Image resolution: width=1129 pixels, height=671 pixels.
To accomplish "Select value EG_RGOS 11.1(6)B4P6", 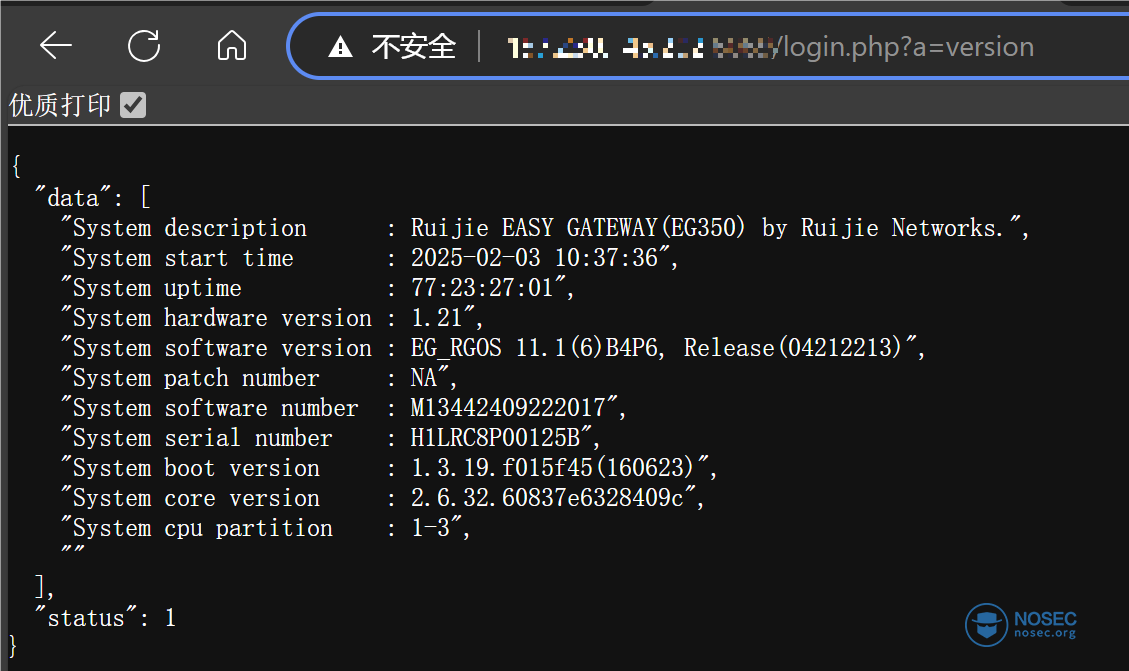I will 535,348.
